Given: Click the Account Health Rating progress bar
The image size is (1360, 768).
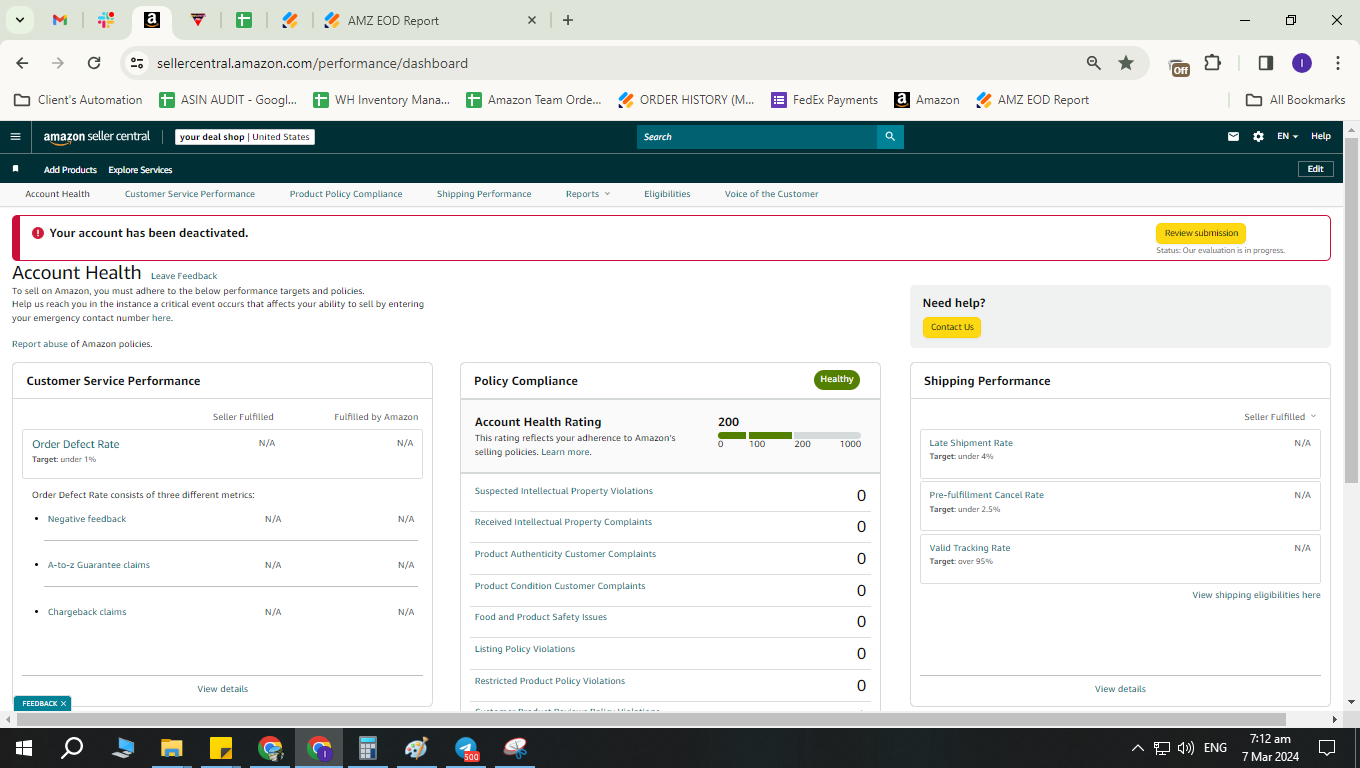Looking at the screenshot, I should click(790, 436).
